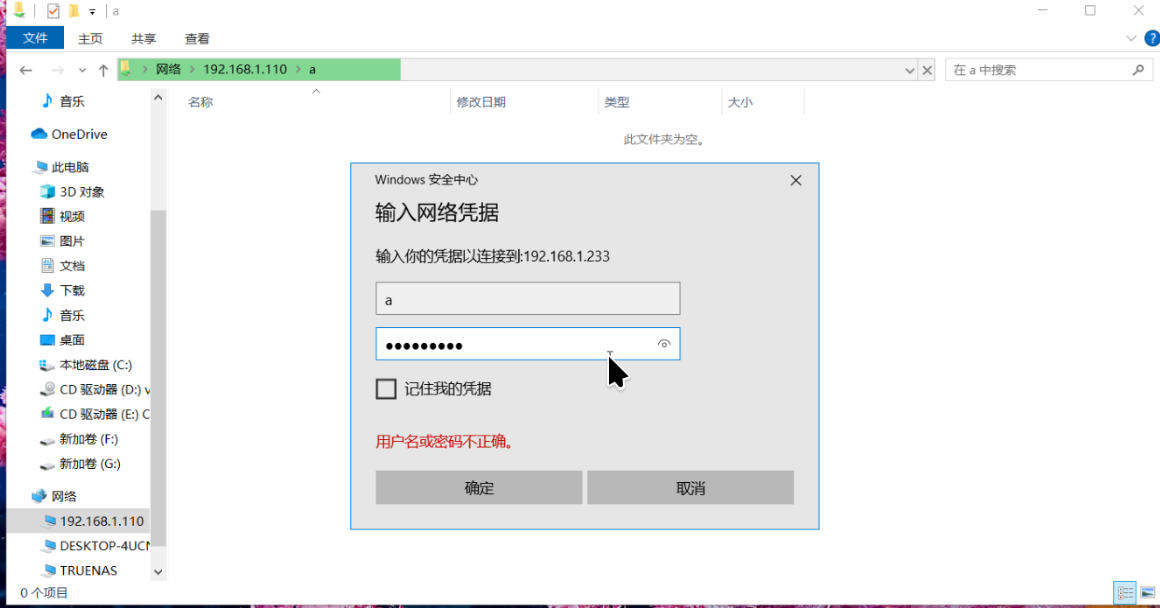Sort by 大小 column header
This screenshot has height=608, width=1160.
740,102
